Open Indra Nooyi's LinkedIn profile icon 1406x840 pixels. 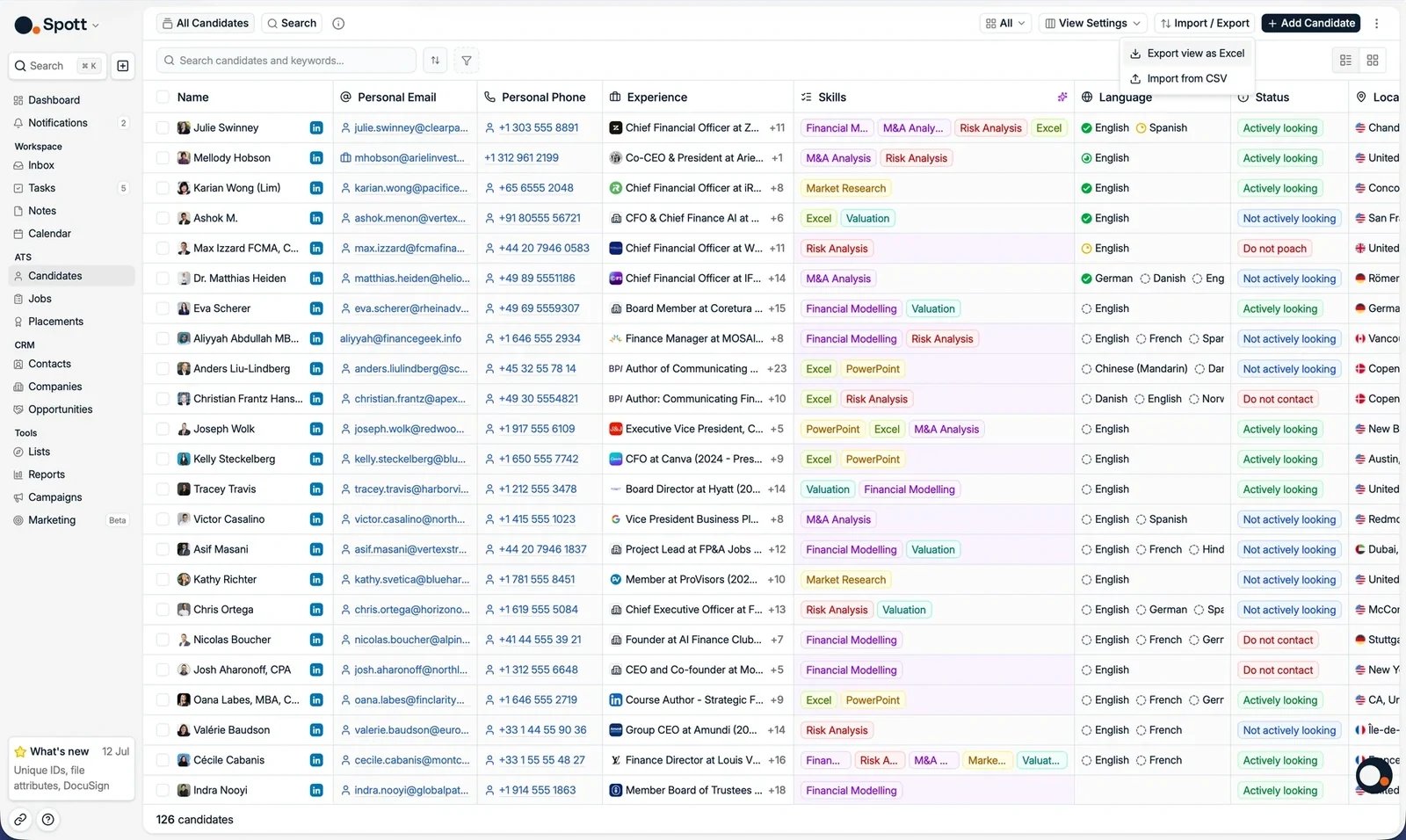tap(316, 791)
